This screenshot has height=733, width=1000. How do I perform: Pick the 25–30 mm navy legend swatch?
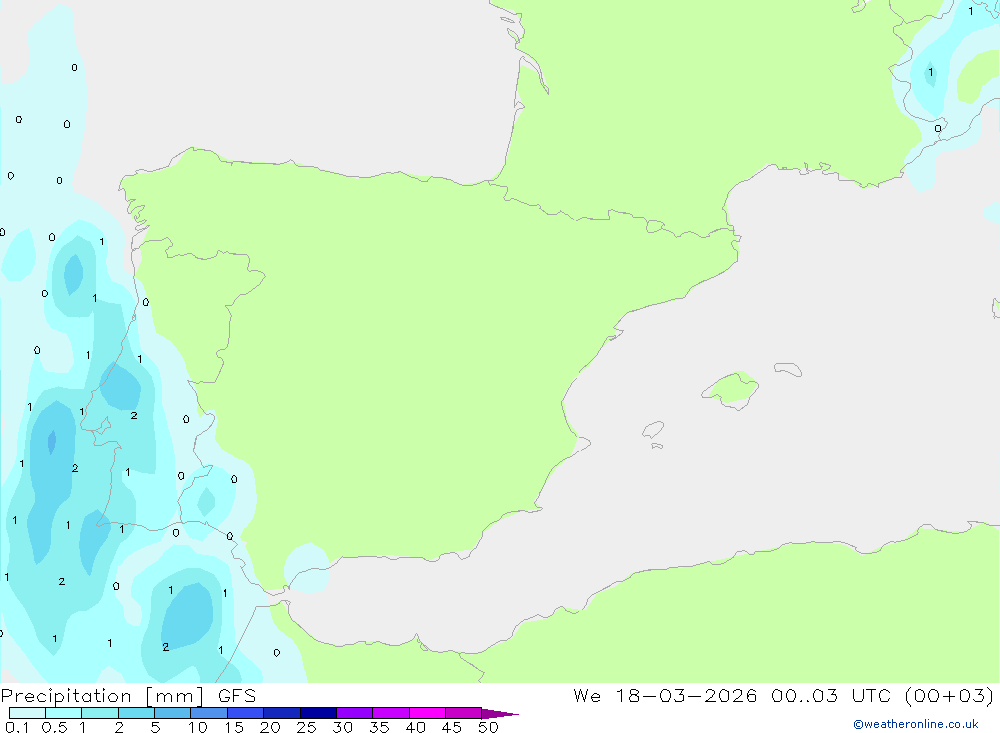tap(318, 713)
